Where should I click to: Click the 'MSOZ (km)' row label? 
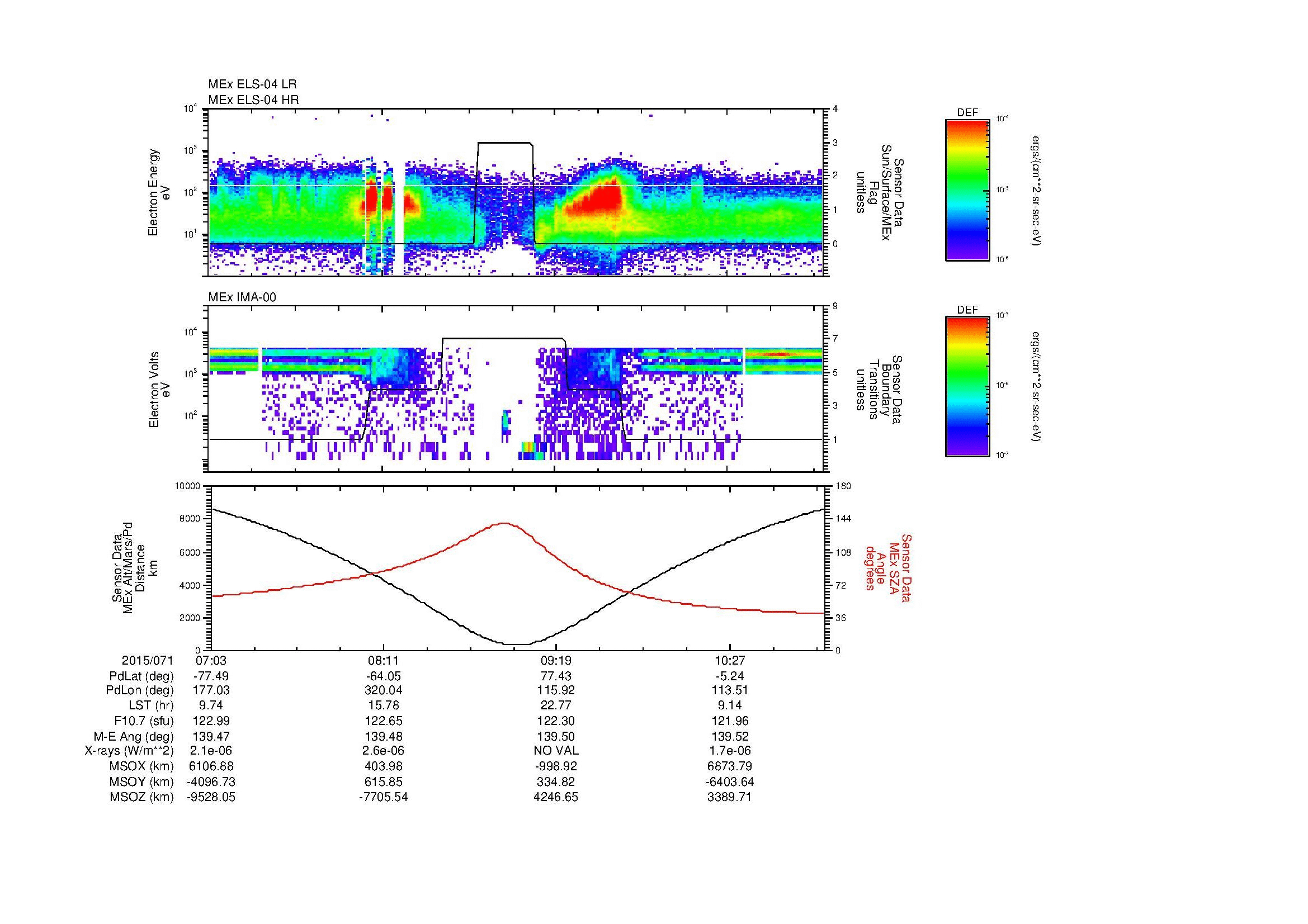coord(141,797)
